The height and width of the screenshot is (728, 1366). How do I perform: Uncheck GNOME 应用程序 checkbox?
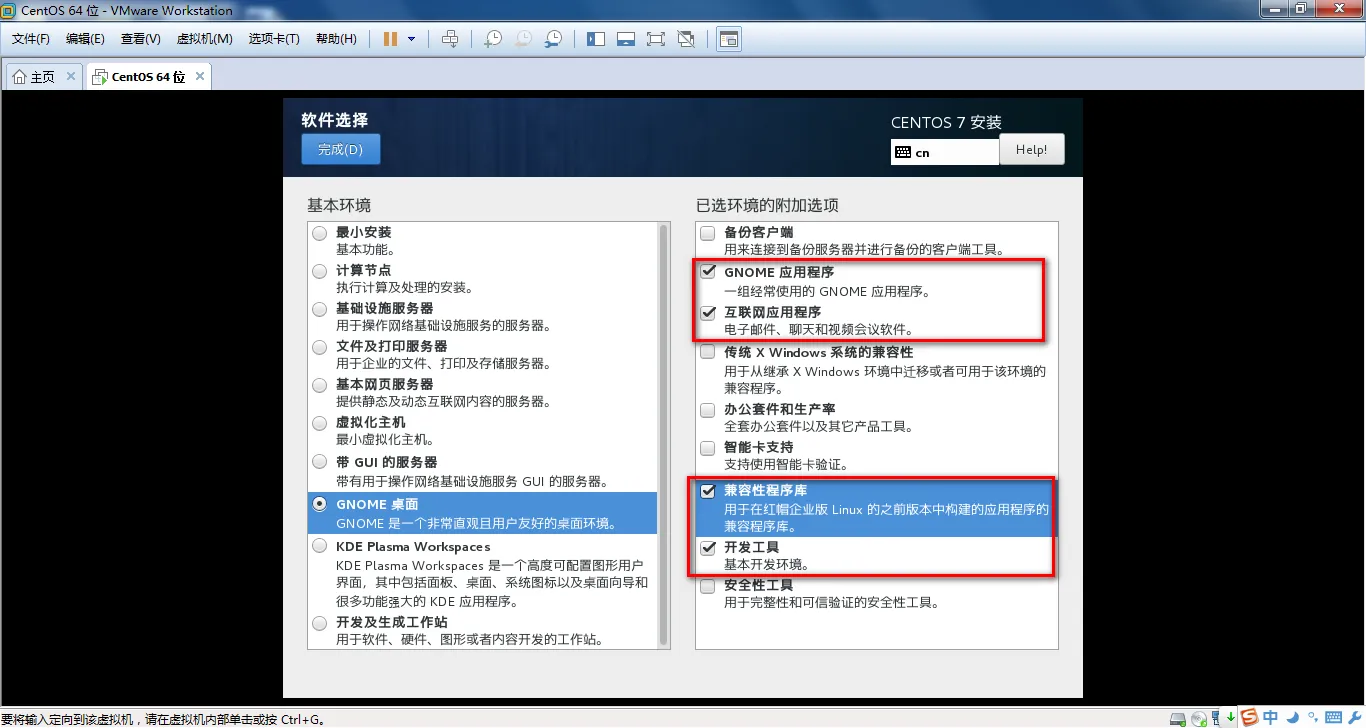(708, 271)
